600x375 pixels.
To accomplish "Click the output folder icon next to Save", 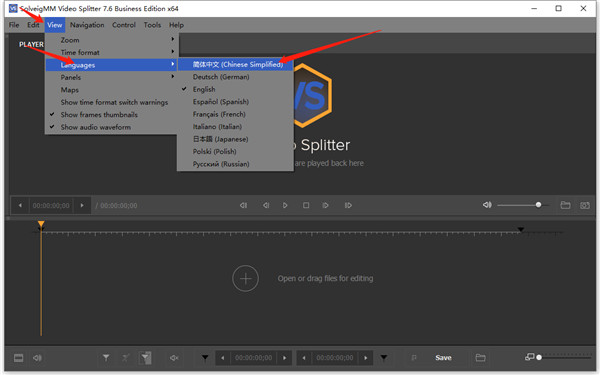I will click(480, 358).
